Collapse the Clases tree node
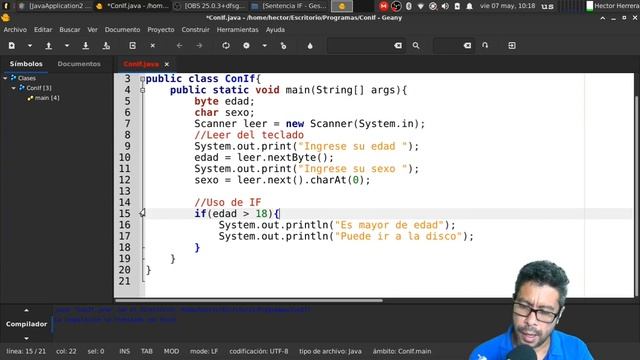 coord(5,78)
